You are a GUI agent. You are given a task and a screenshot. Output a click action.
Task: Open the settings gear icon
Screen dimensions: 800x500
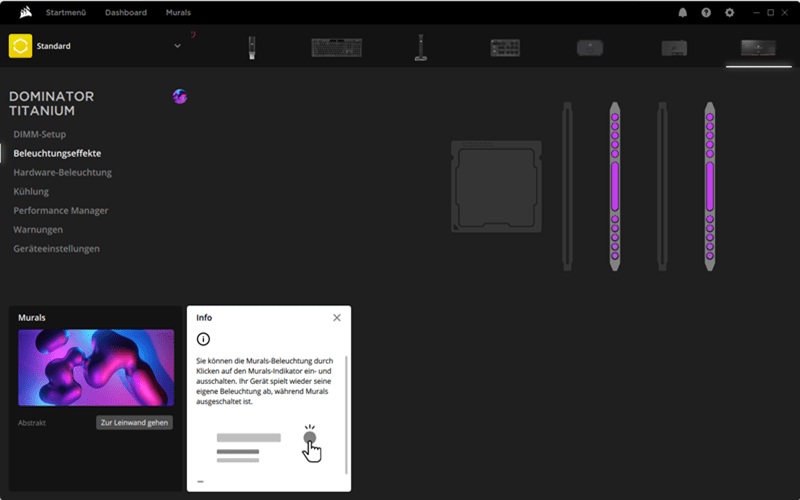point(730,13)
